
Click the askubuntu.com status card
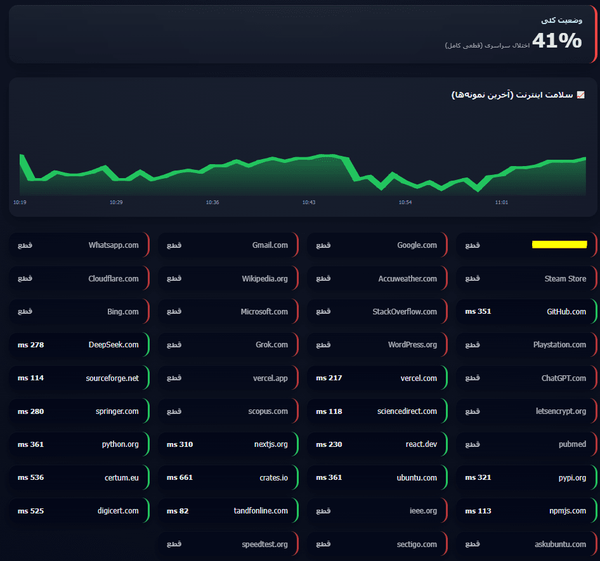[527, 544]
